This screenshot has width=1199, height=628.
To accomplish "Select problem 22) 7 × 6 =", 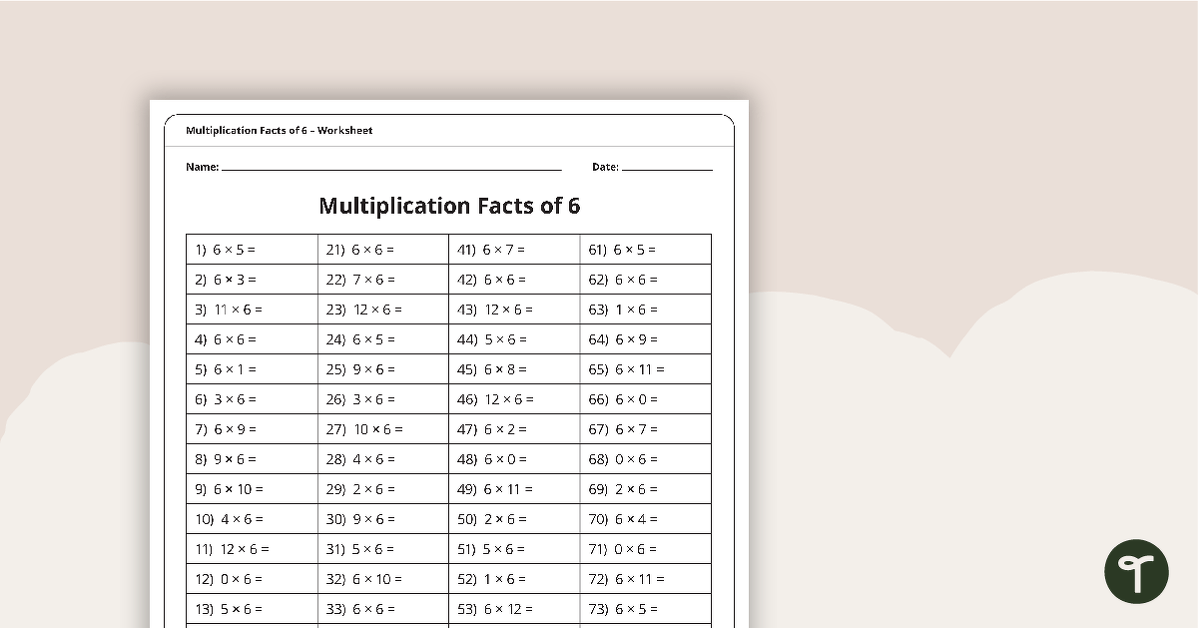I will (360, 279).
